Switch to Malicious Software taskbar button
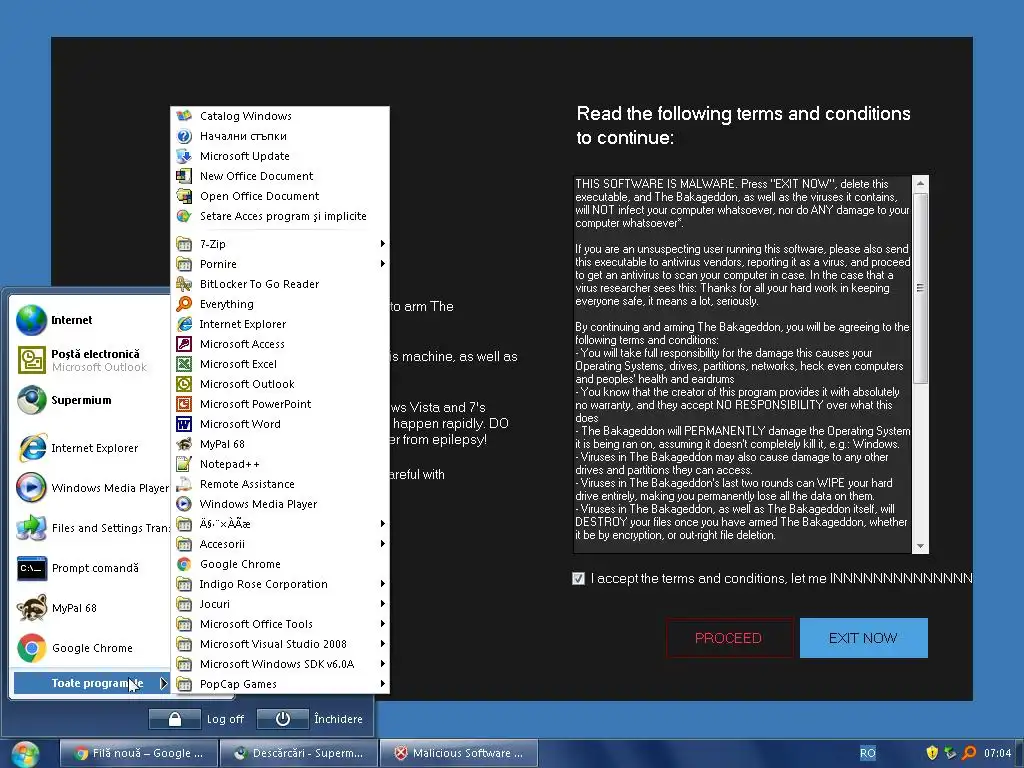Viewport: 1024px width, 768px height. pos(459,753)
